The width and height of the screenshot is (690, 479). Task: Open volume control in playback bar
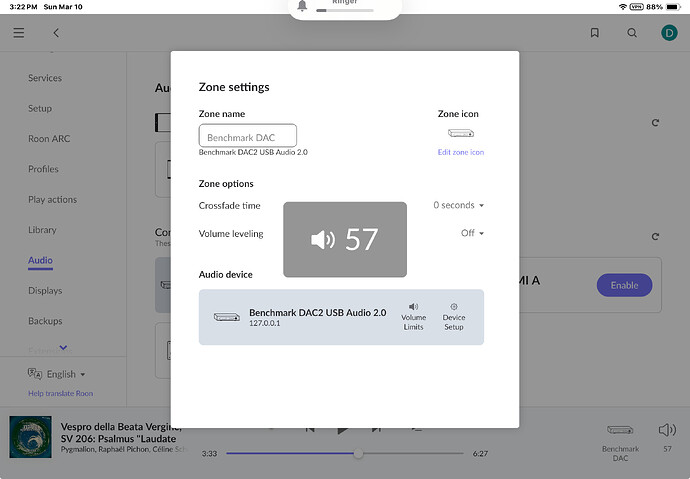click(667, 430)
